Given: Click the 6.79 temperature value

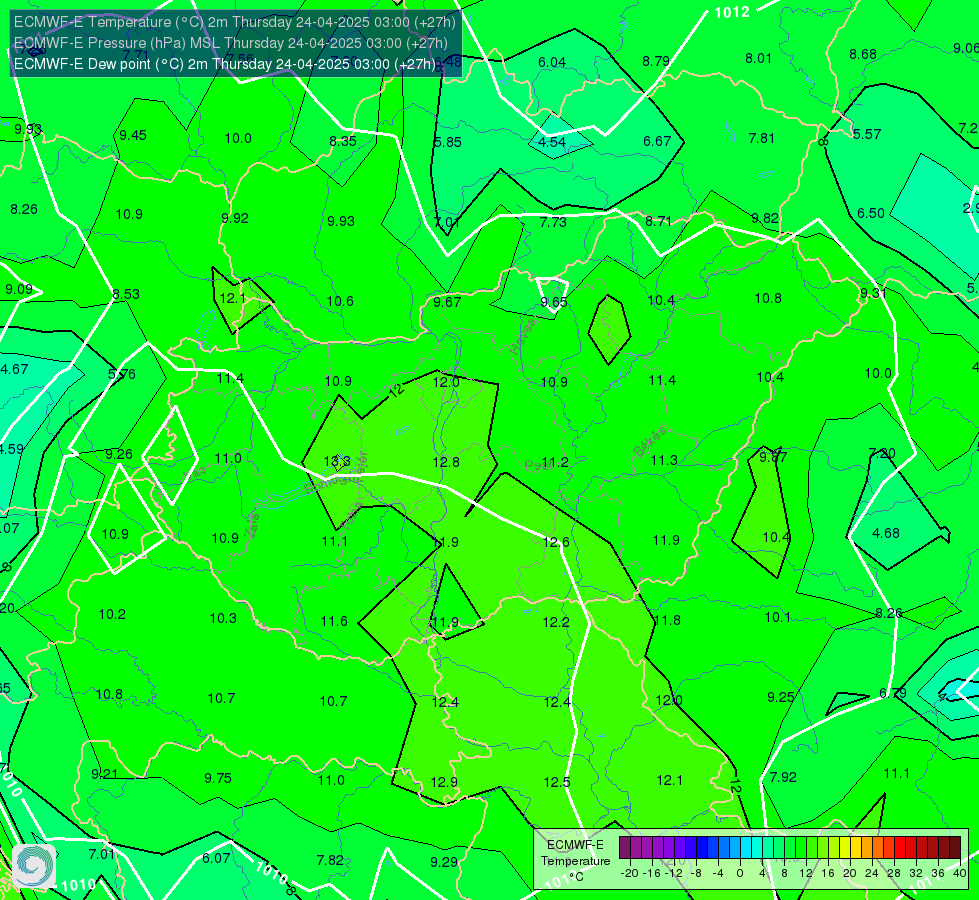Looking at the screenshot, I should pyautogui.click(x=893, y=694).
